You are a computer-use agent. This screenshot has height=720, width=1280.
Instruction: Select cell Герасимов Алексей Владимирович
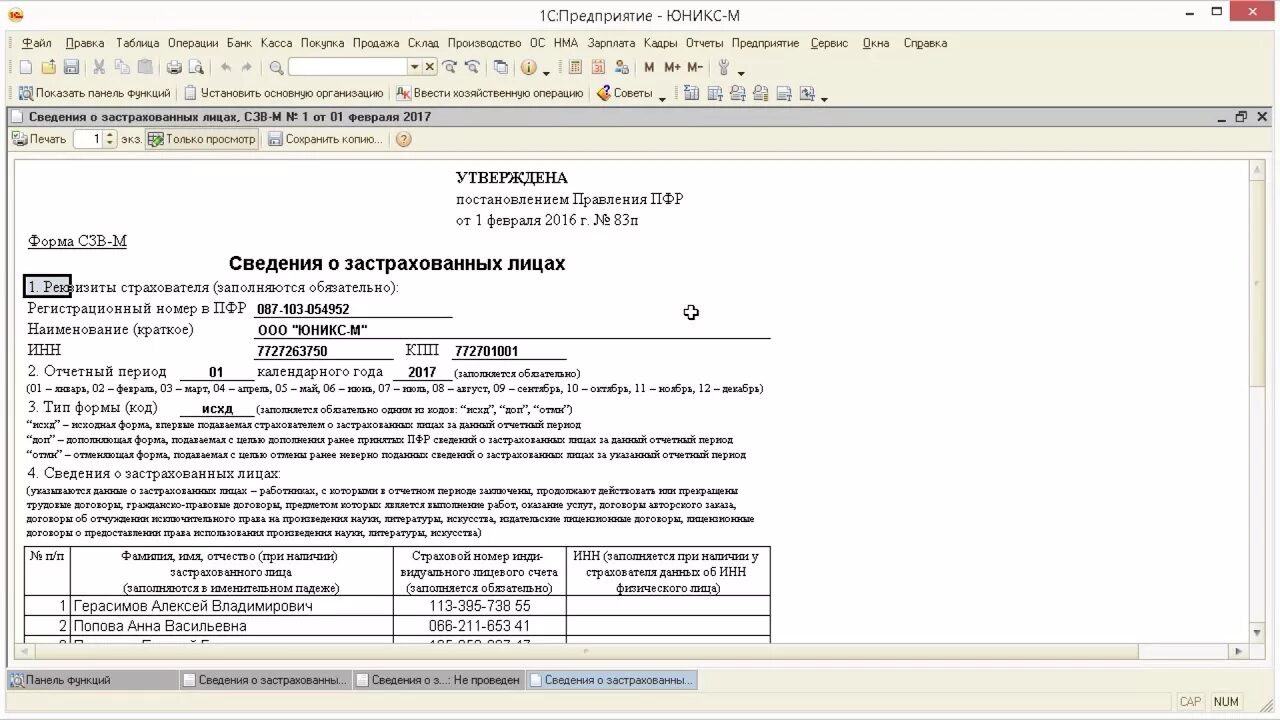click(232, 606)
